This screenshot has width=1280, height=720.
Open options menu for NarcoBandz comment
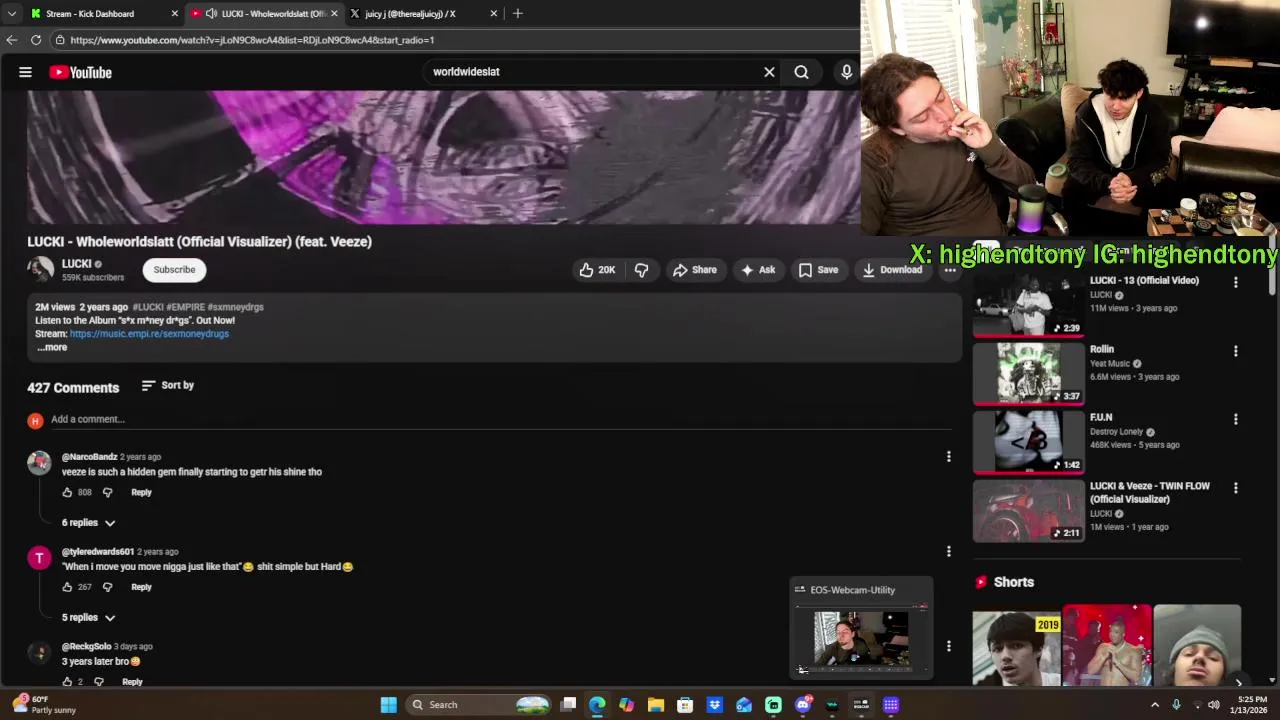click(x=948, y=457)
